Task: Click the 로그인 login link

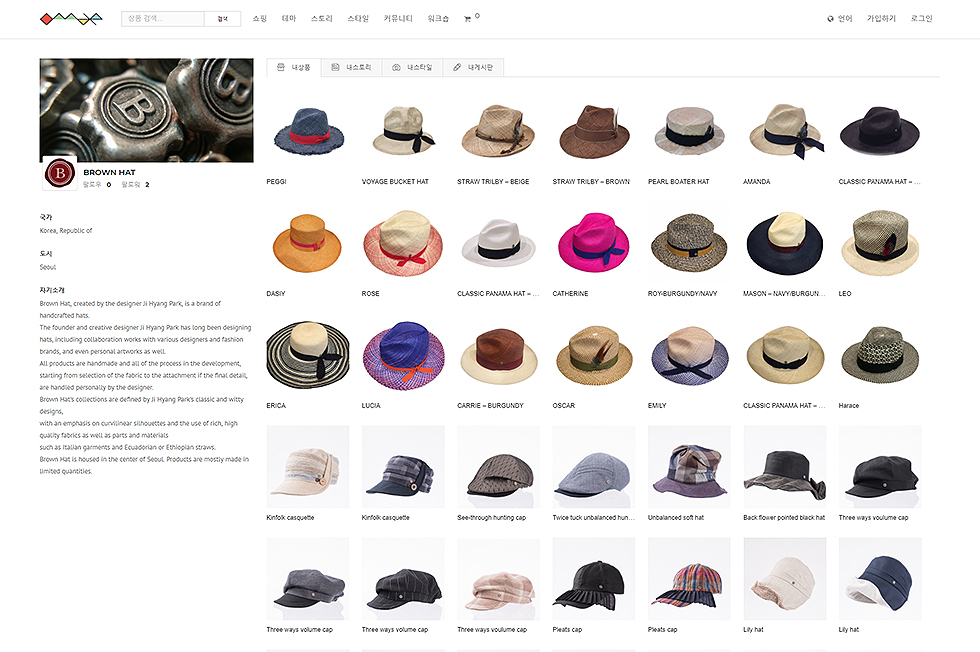Action: 921,19
